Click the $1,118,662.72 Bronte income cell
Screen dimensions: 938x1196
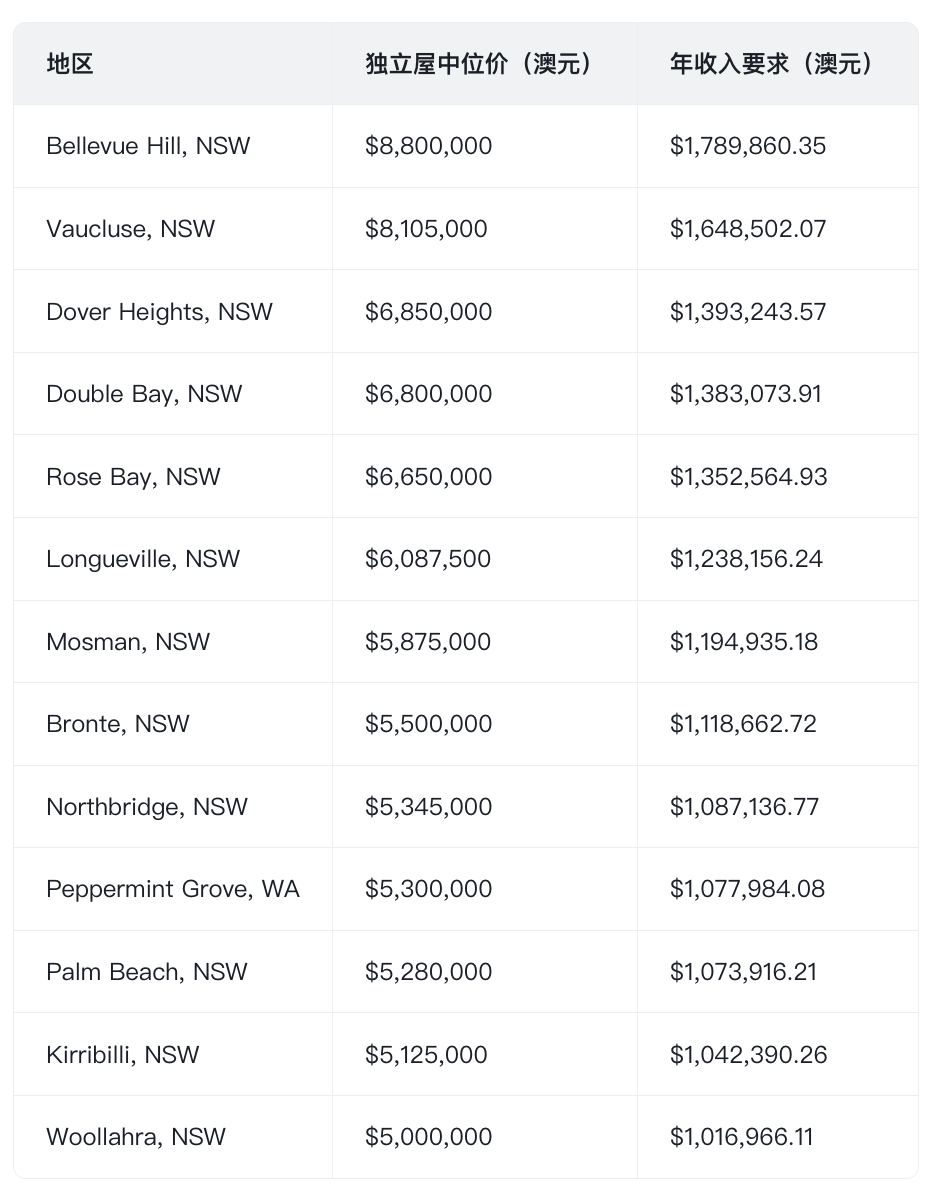[x=743, y=724]
